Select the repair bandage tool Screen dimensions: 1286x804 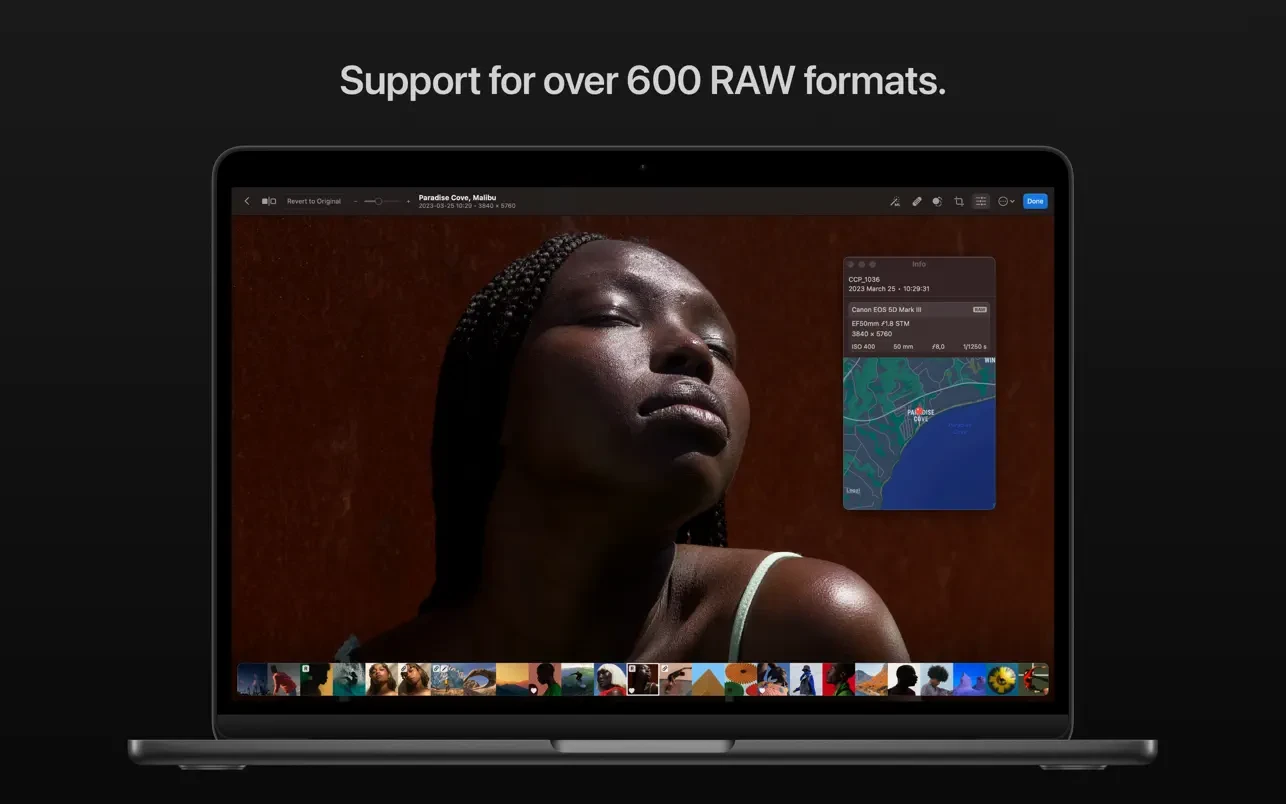pos(916,201)
